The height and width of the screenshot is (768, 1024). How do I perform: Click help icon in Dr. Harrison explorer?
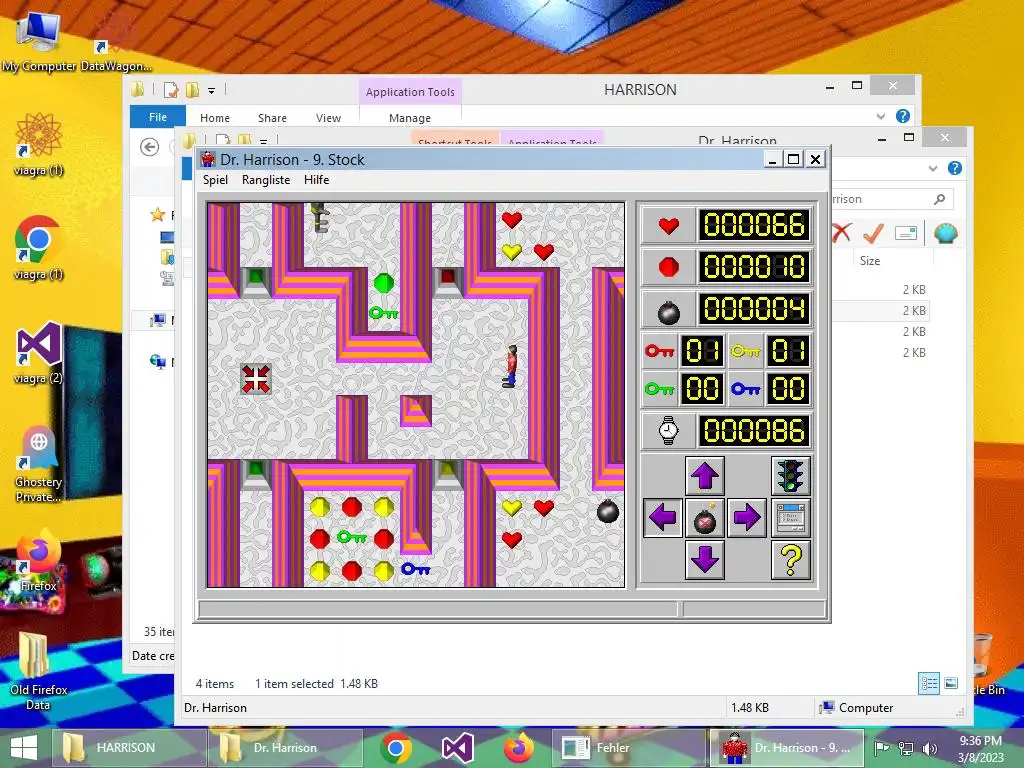955,168
